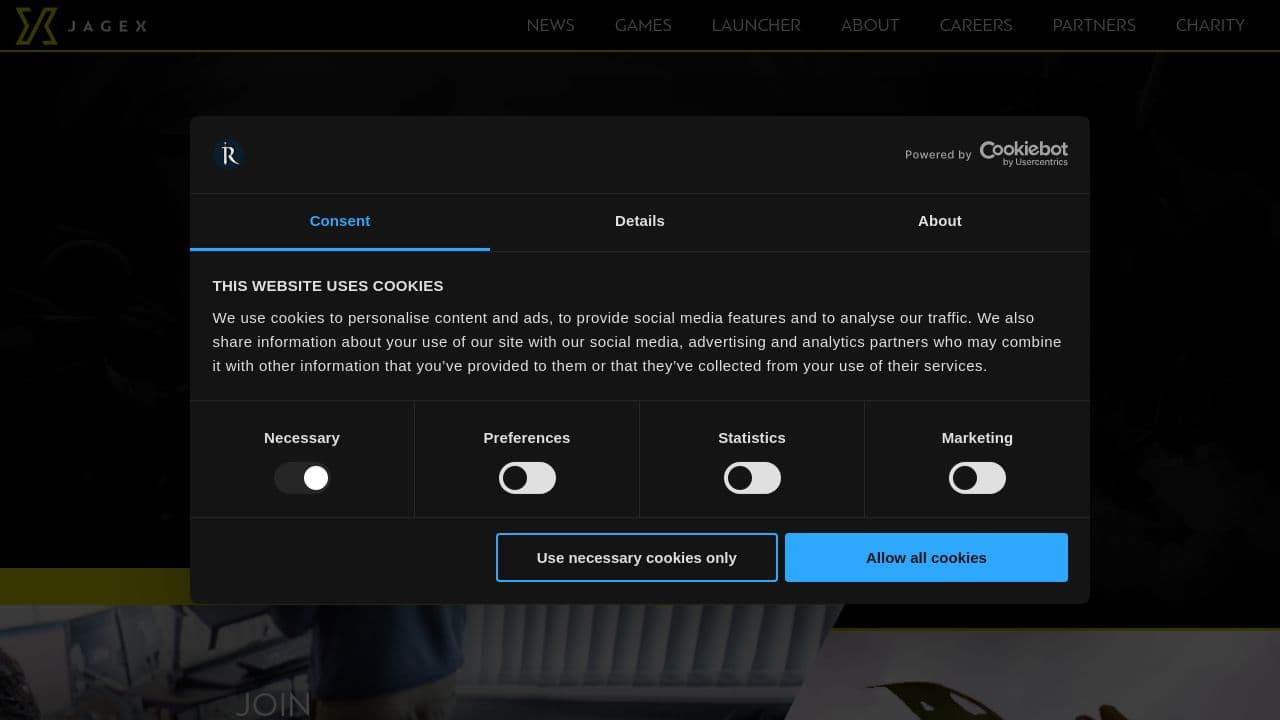Click the Necessary cookies switch
1280x720 pixels.
pos(302,478)
